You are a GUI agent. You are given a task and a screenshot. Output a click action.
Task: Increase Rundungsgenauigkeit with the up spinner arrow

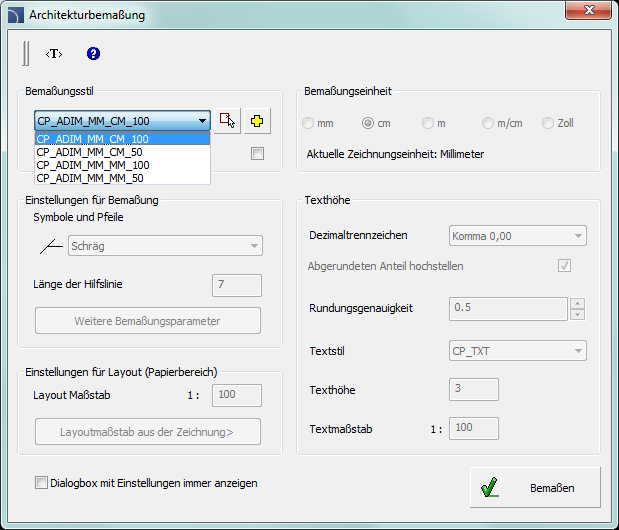tap(577, 303)
